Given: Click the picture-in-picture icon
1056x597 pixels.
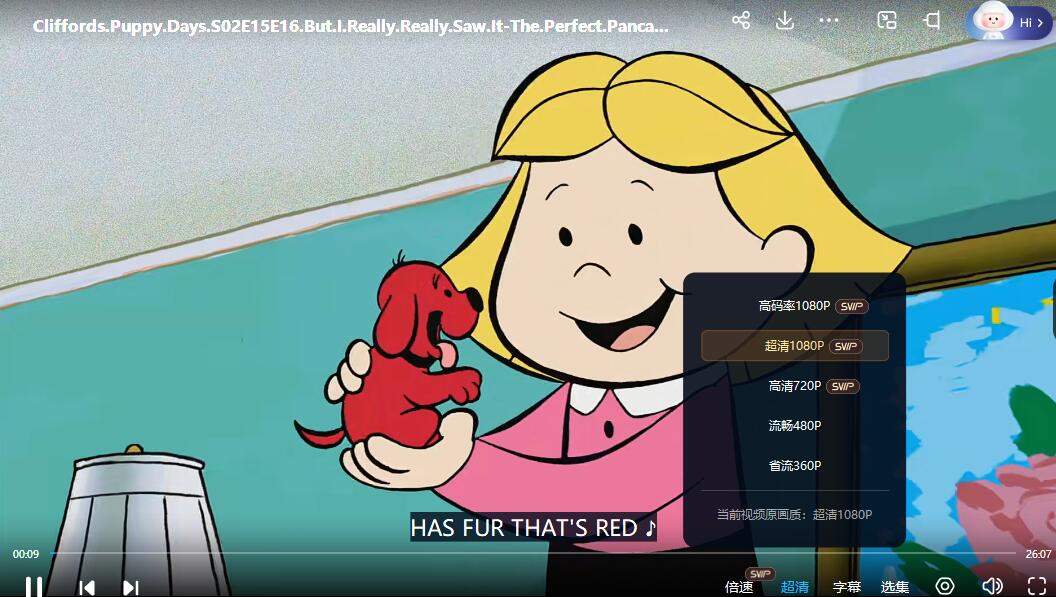Looking at the screenshot, I should point(887,20).
